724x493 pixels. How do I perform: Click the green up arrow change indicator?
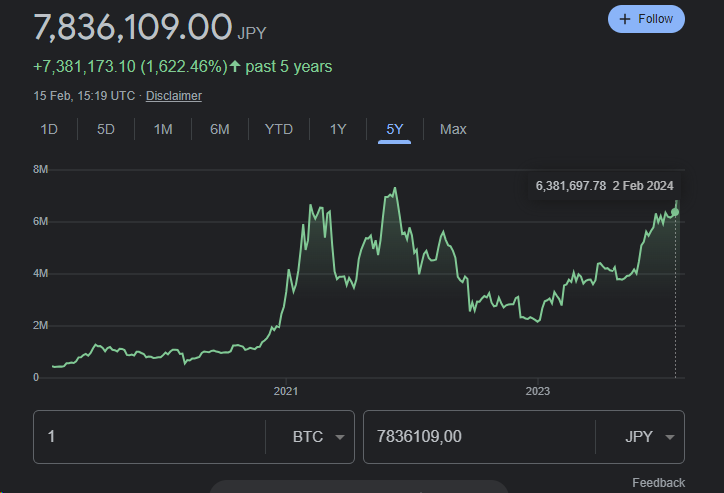(235, 67)
